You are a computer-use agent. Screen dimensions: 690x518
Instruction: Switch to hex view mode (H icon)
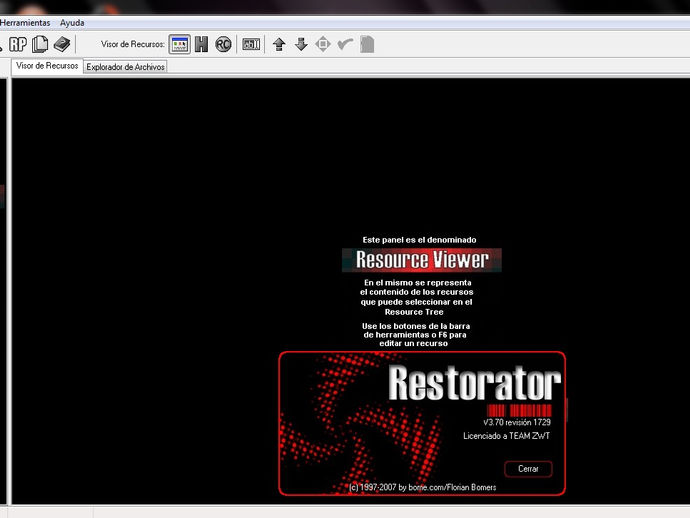pyautogui.click(x=201, y=44)
